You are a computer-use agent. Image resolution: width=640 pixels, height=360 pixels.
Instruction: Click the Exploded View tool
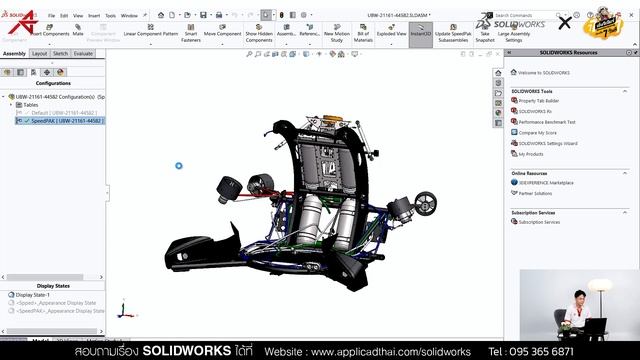(391, 30)
